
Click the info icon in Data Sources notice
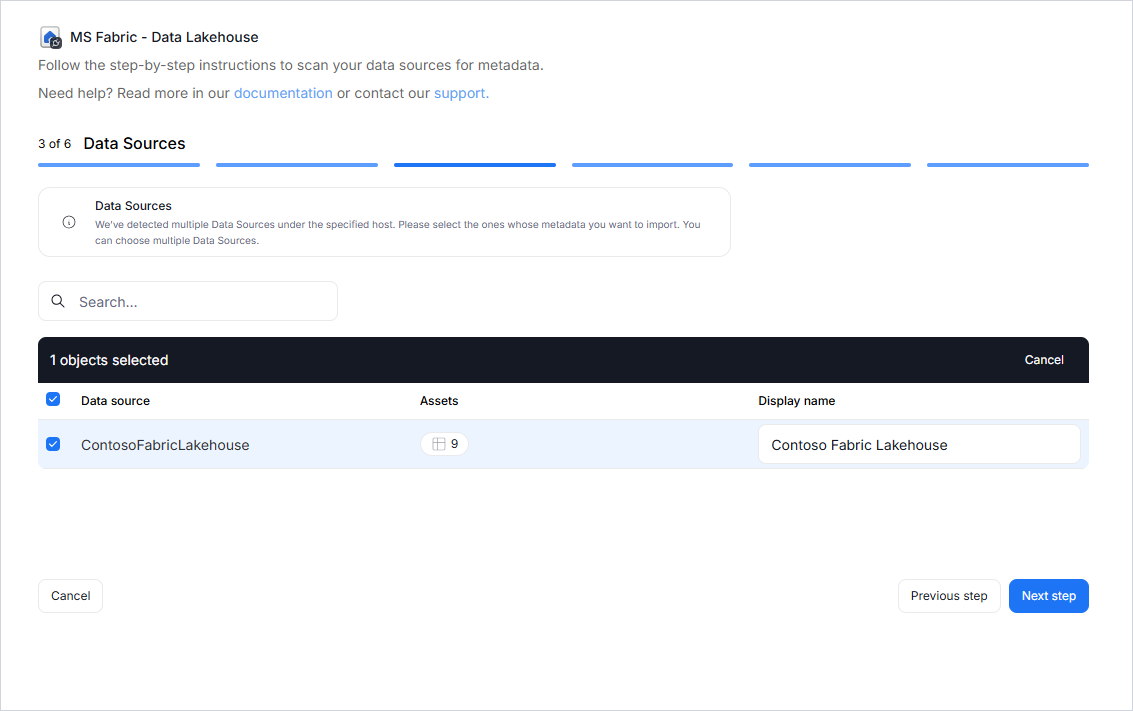pos(69,222)
